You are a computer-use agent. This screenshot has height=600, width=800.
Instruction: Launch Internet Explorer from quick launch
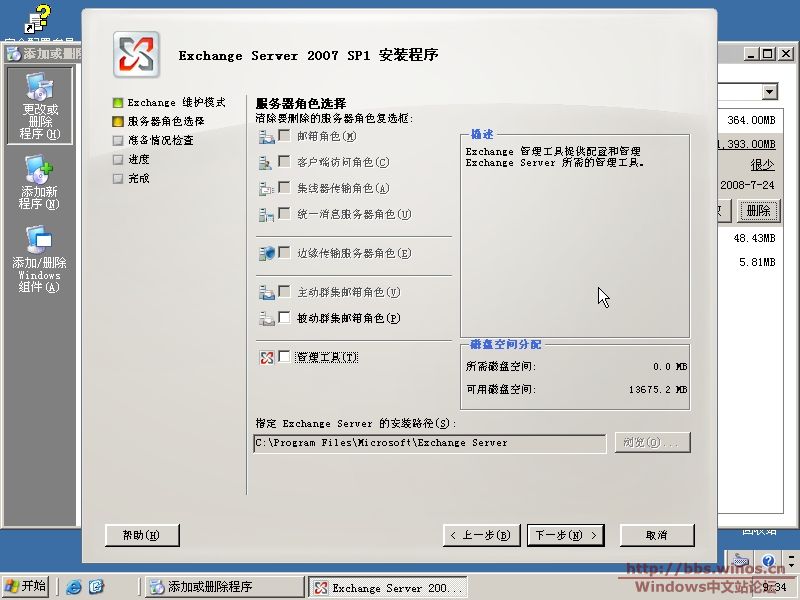tap(74, 587)
